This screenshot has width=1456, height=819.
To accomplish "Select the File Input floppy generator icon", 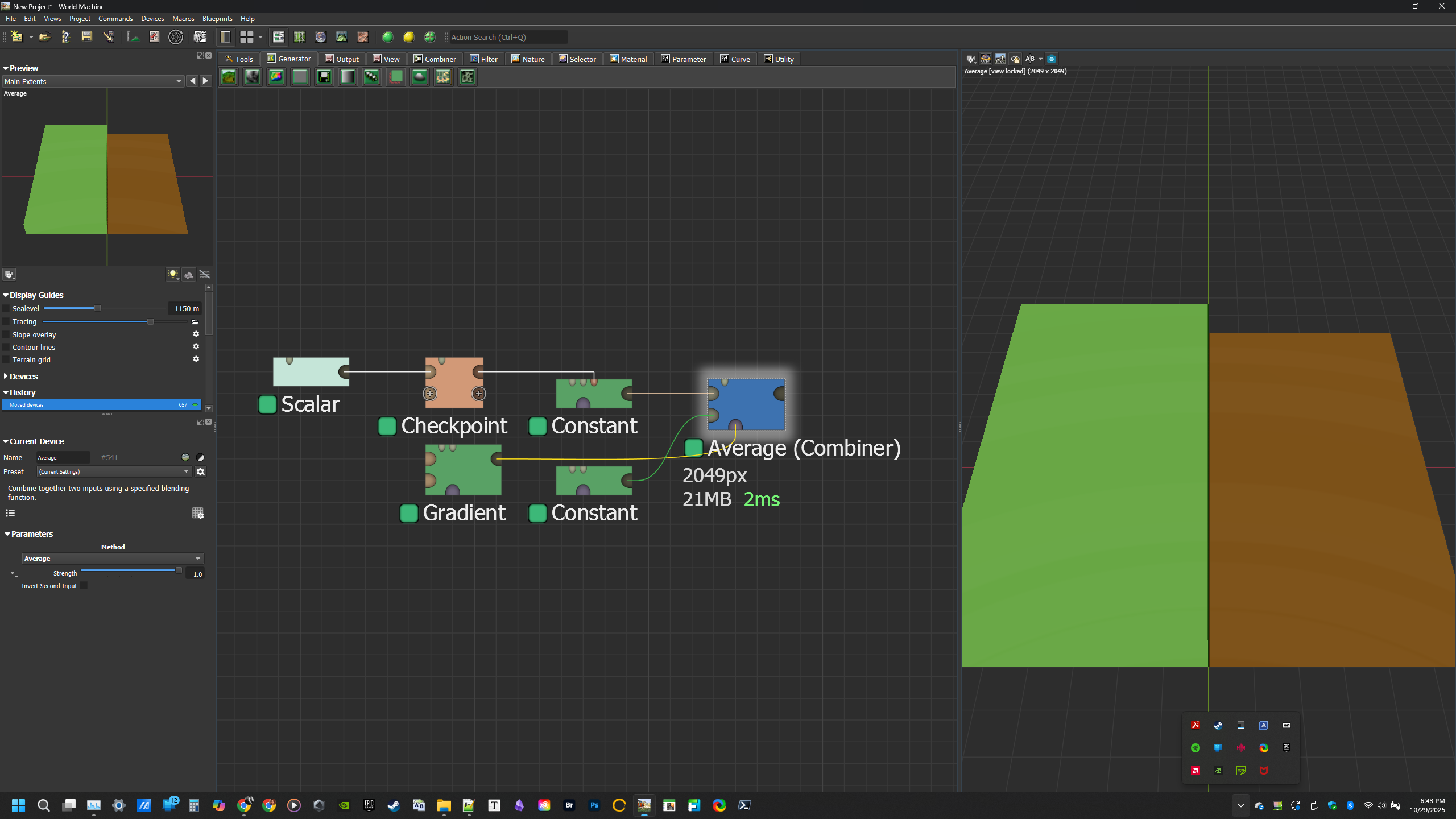I will point(324,77).
